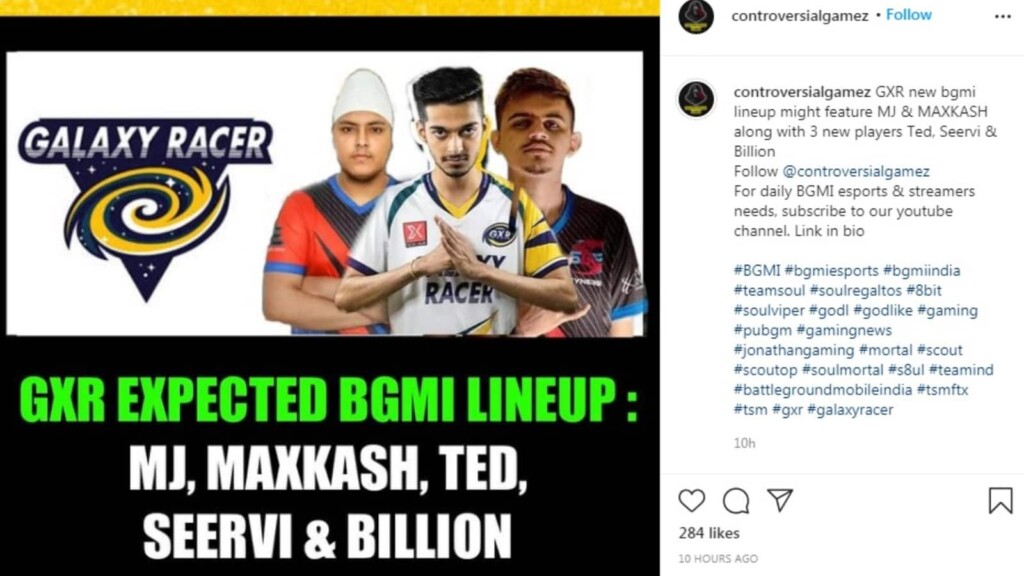Image resolution: width=1024 pixels, height=576 pixels.
Task: Open controversialgamez username in header
Action: point(799,16)
